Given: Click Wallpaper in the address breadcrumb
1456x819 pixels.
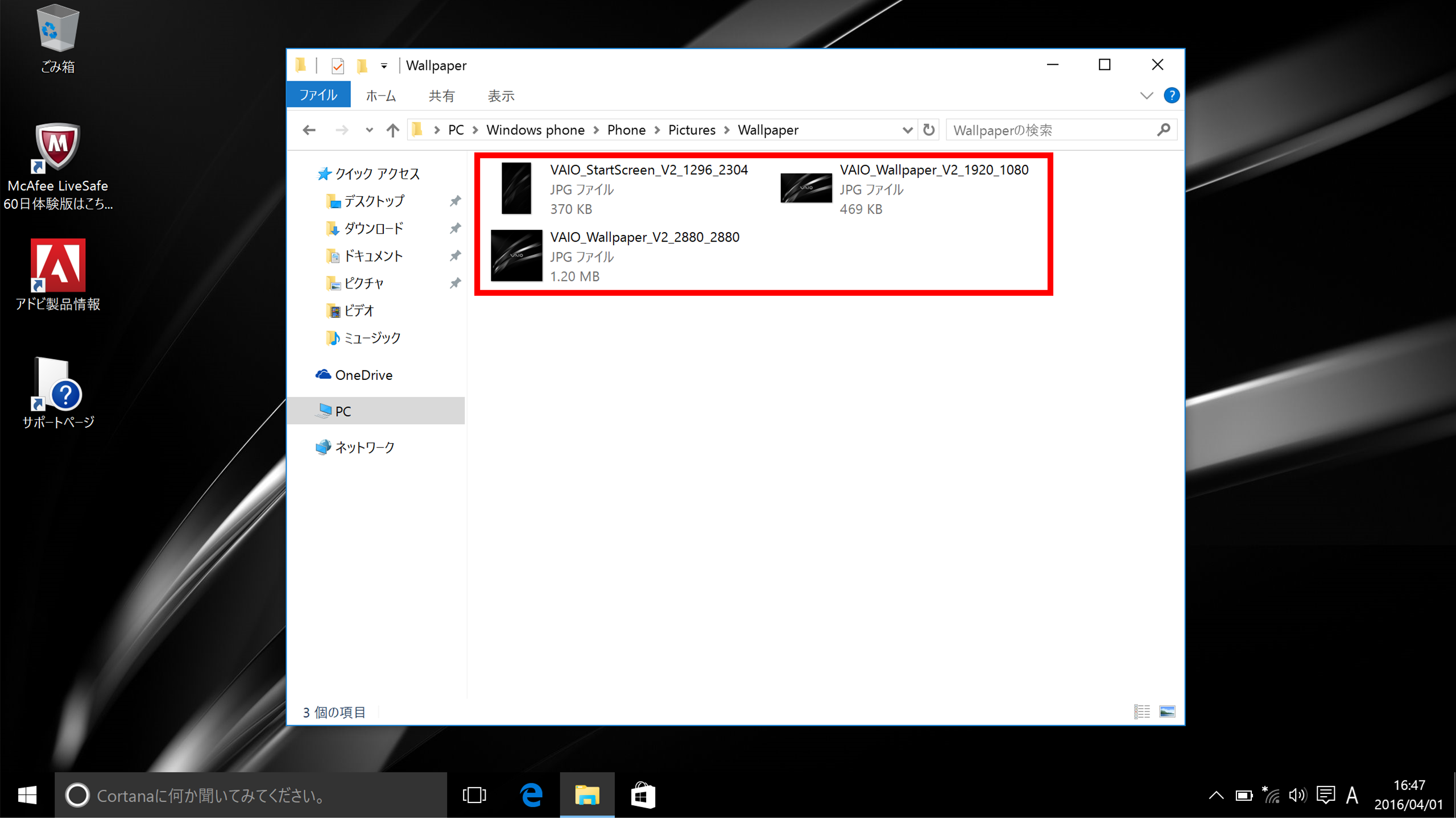Looking at the screenshot, I should click(x=768, y=130).
